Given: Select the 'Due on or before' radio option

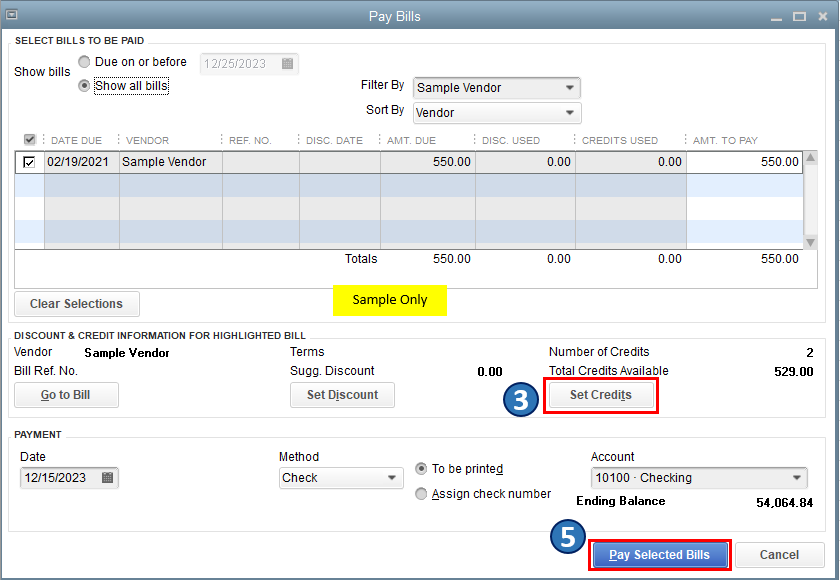Looking at the screenshot, I should pos(84,62).
